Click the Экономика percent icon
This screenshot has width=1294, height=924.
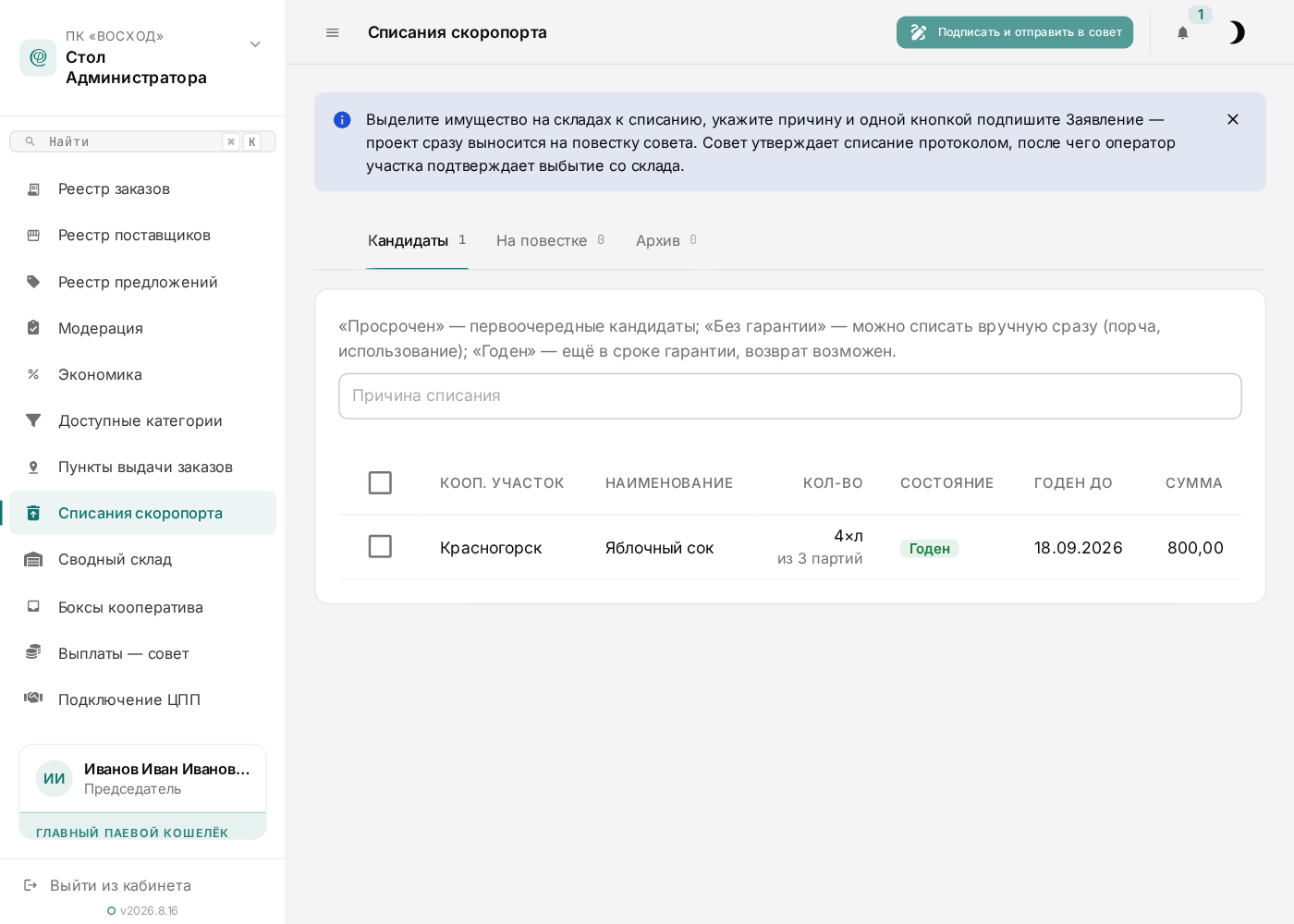(x=33, y=374)
